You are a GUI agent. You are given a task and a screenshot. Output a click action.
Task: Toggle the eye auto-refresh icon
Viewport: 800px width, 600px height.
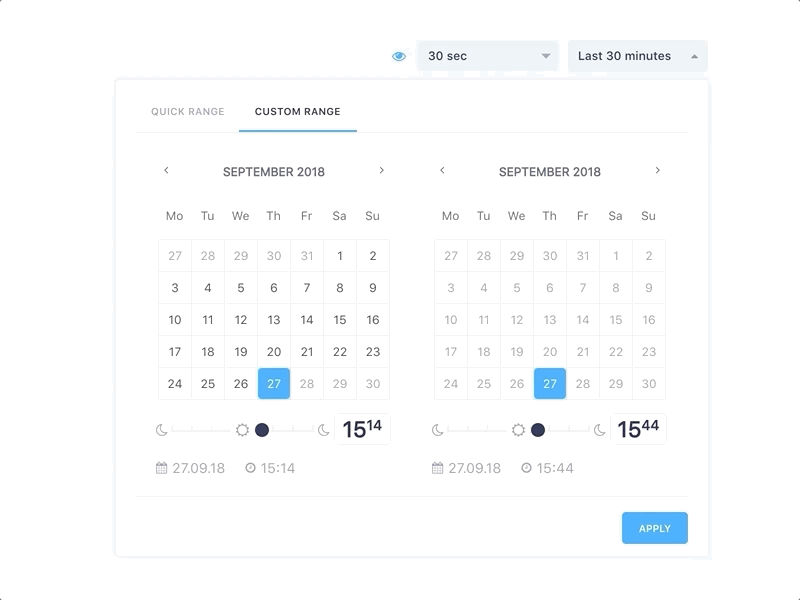tap(399, 56)
